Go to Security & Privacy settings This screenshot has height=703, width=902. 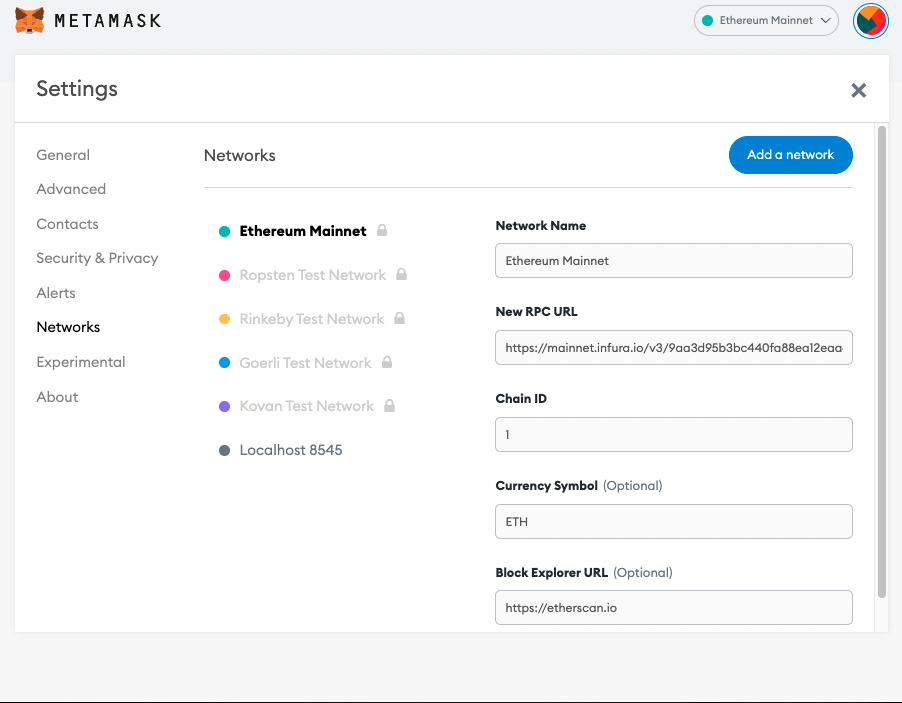pos(97,258)
